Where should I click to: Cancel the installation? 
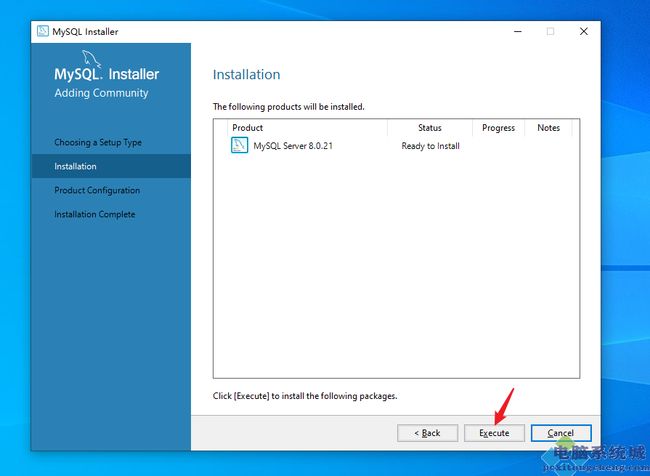click(x=561, y=433)
